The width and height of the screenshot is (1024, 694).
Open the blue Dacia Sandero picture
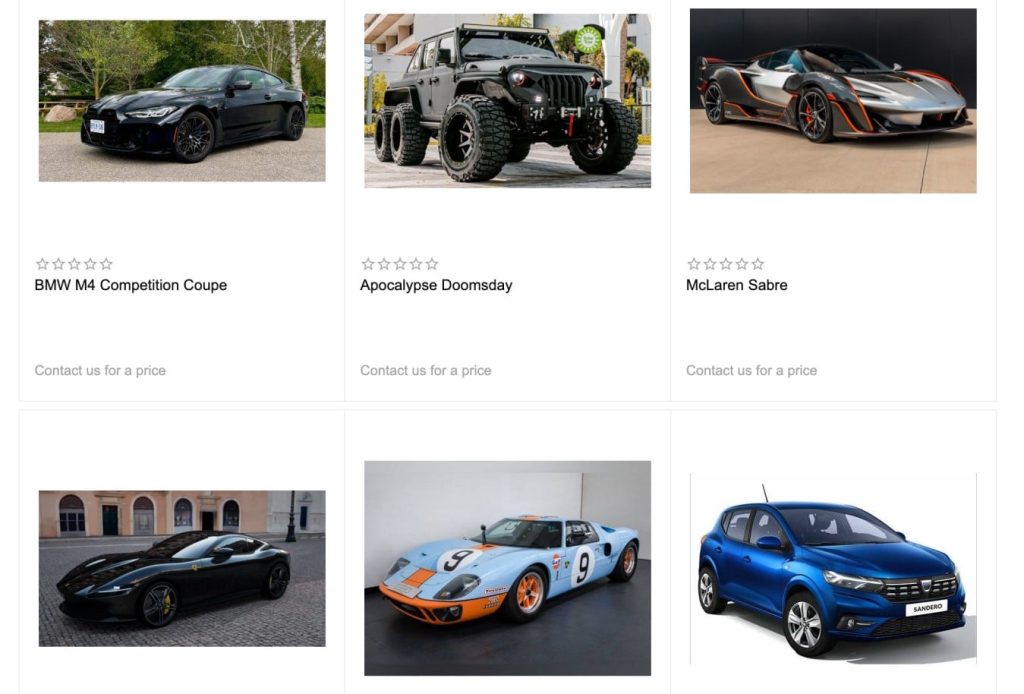(833, 568)
